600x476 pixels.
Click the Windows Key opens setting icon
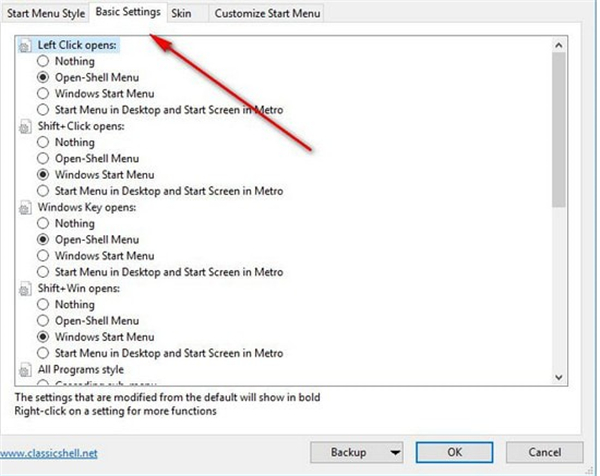[x=27, y=208]
